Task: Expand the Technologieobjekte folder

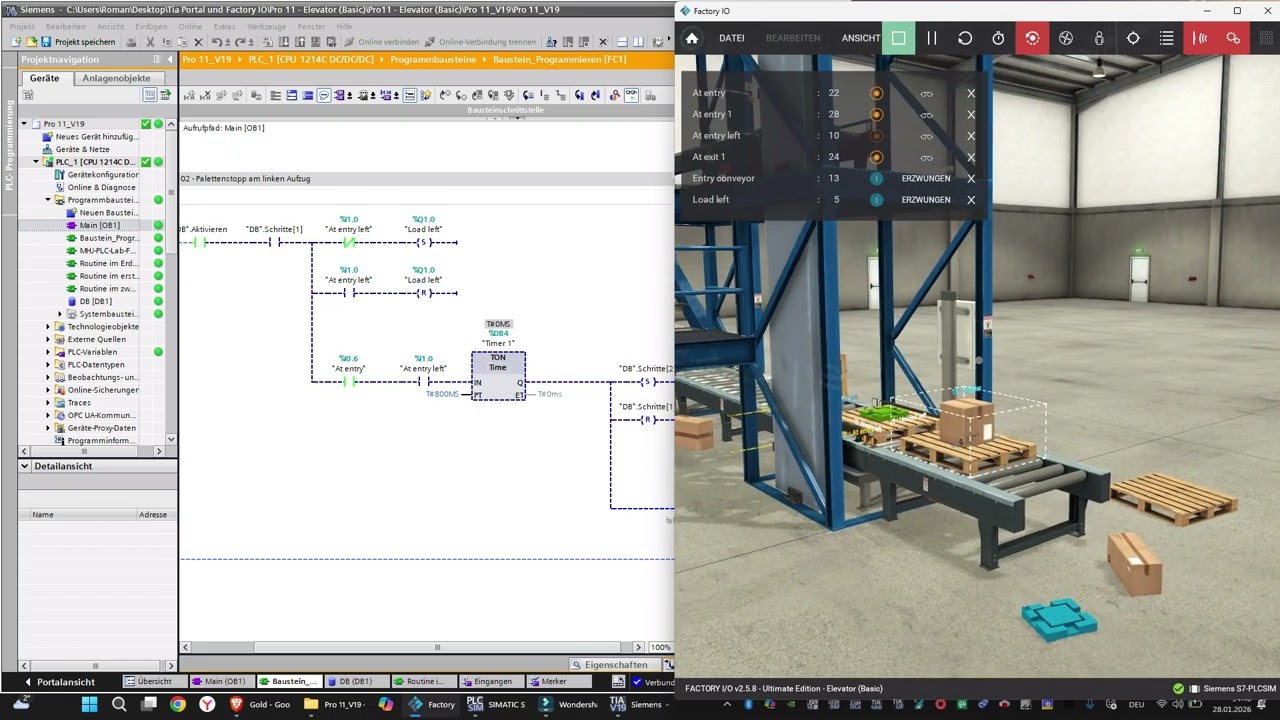Action: 47,327
